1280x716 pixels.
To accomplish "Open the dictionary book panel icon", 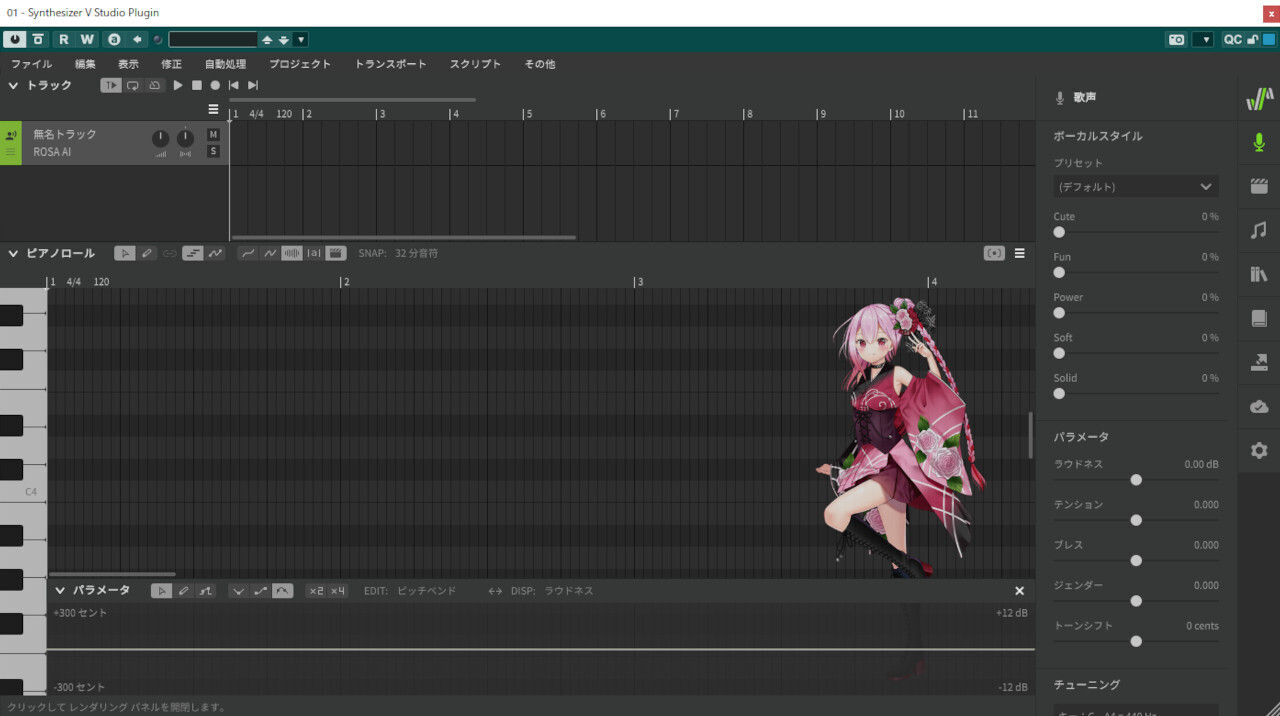I will (1259, 318).
